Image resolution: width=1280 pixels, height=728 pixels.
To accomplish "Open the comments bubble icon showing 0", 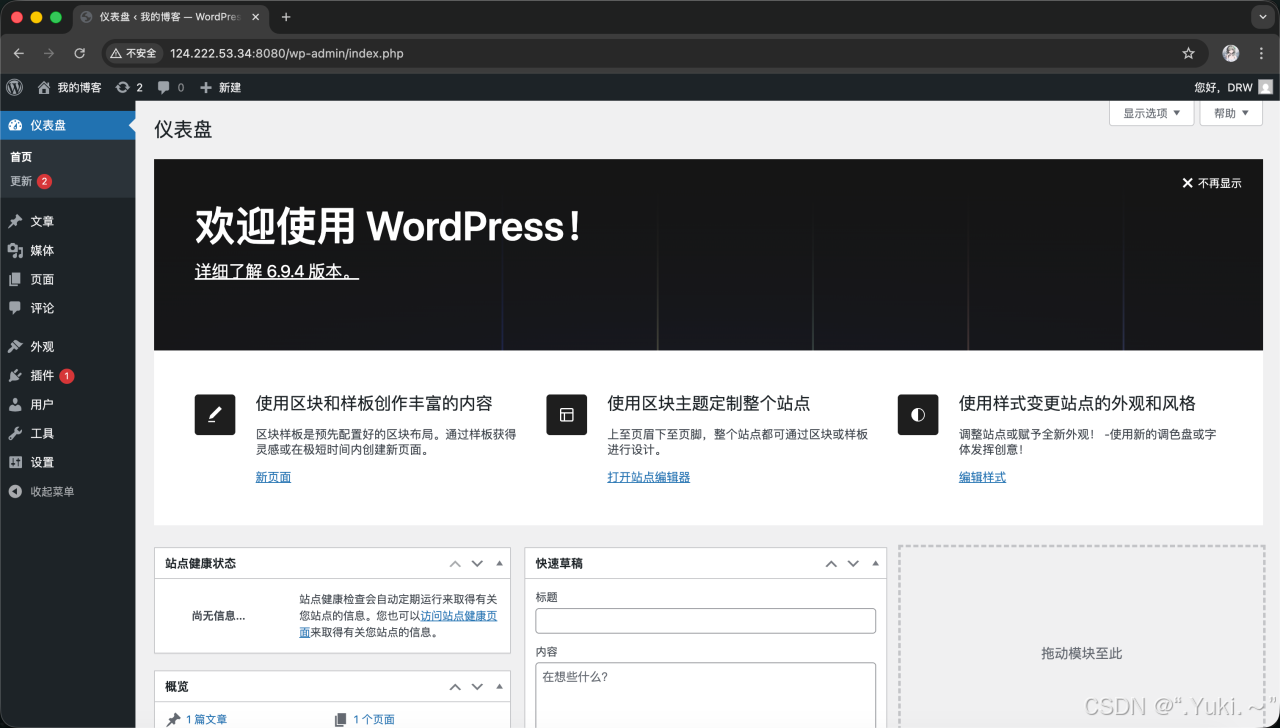I will pos(171,87).
